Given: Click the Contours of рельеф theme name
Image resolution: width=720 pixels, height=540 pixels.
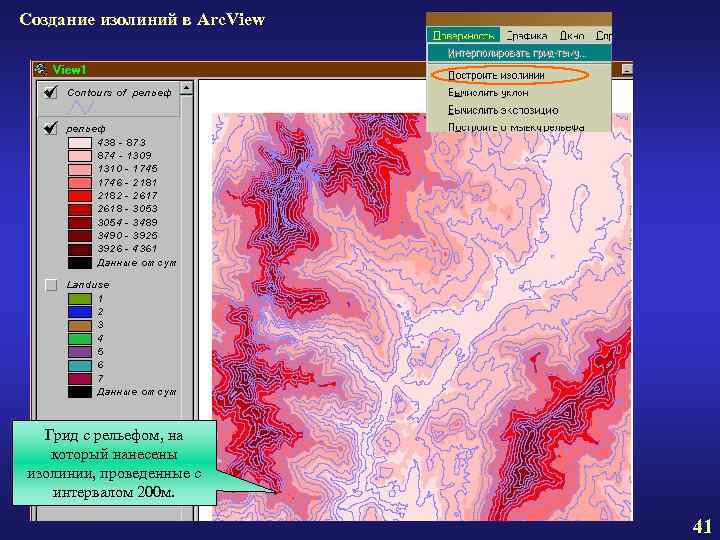Looking at the screenshot, I should point(119,93).
